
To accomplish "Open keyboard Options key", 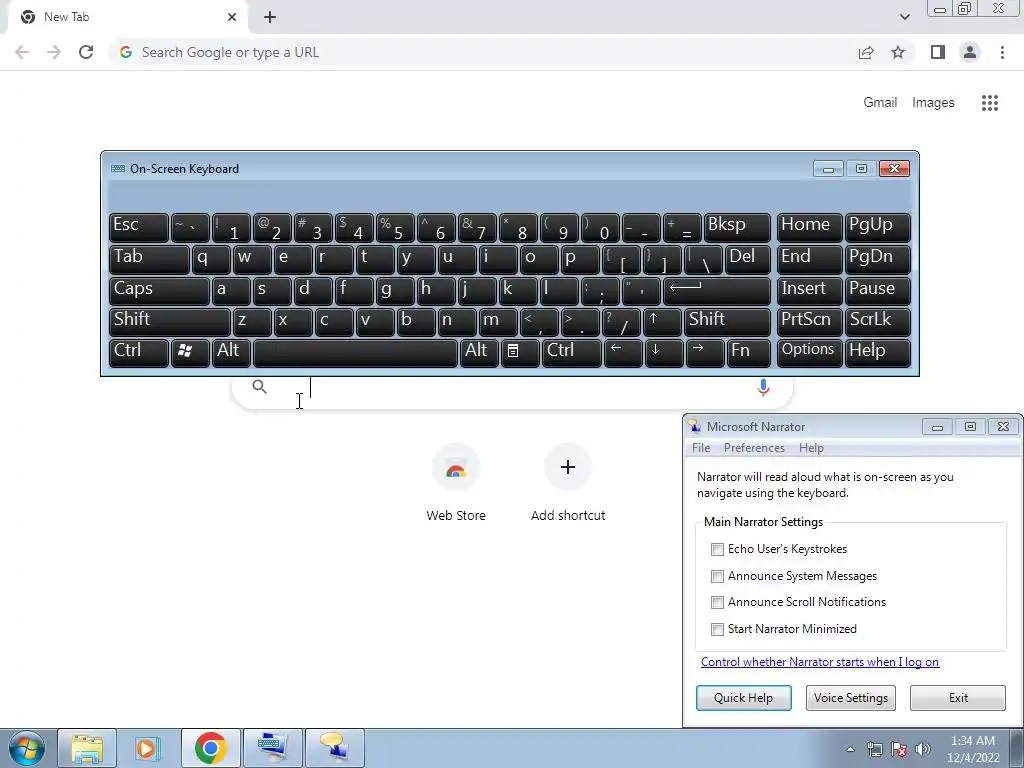I will click(x=808, y=353).
